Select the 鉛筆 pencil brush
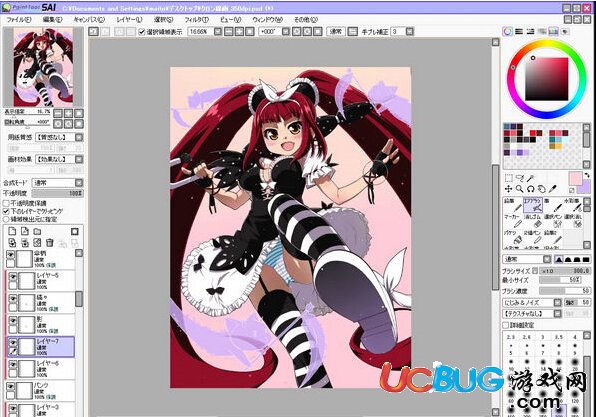The image size is (596, 417). 513,205
